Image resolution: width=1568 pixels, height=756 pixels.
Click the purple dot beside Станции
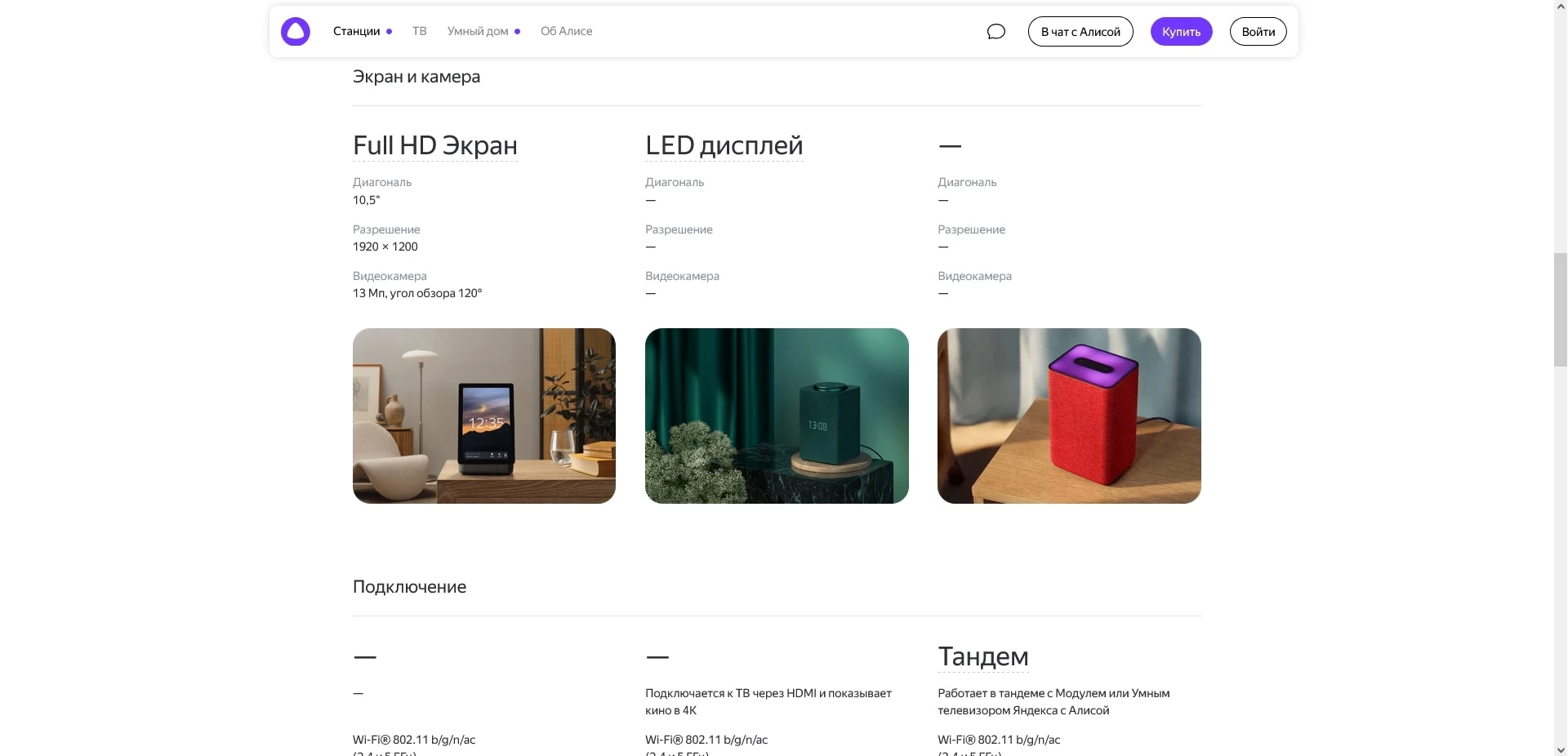click(390, 32)
